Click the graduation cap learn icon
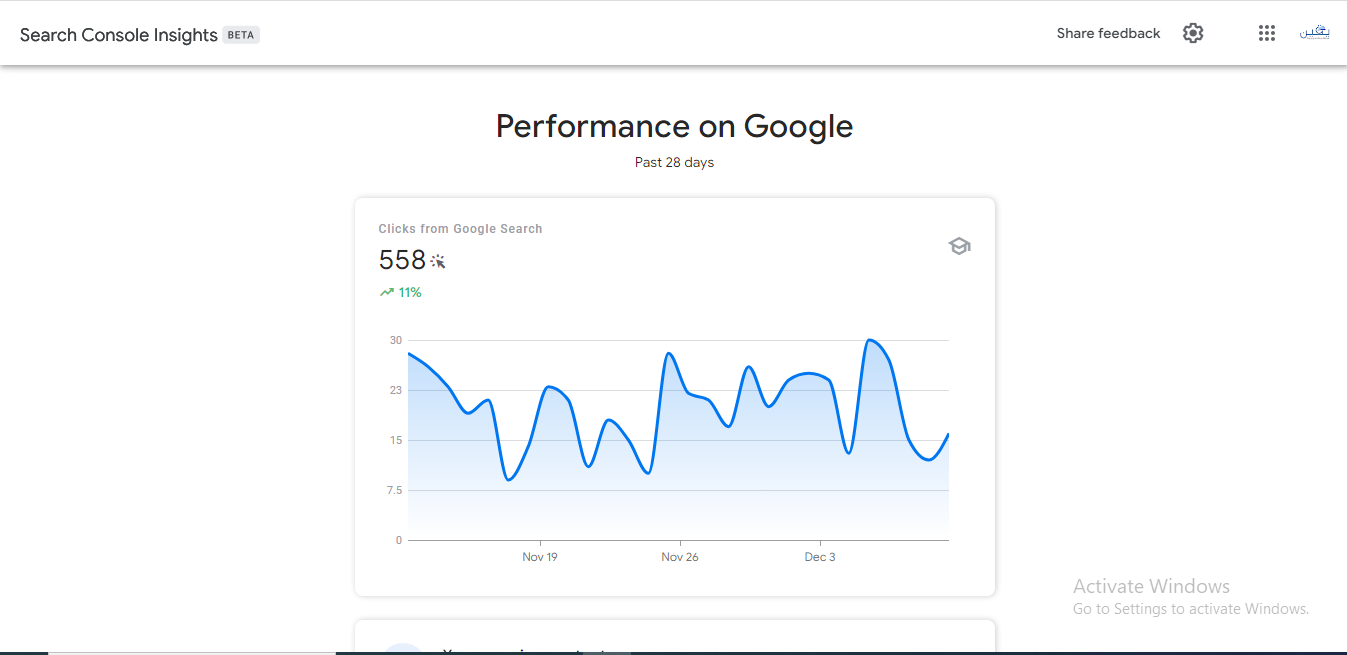The width and height of the screenshot is (1347, 655). (x=959, y=246)
